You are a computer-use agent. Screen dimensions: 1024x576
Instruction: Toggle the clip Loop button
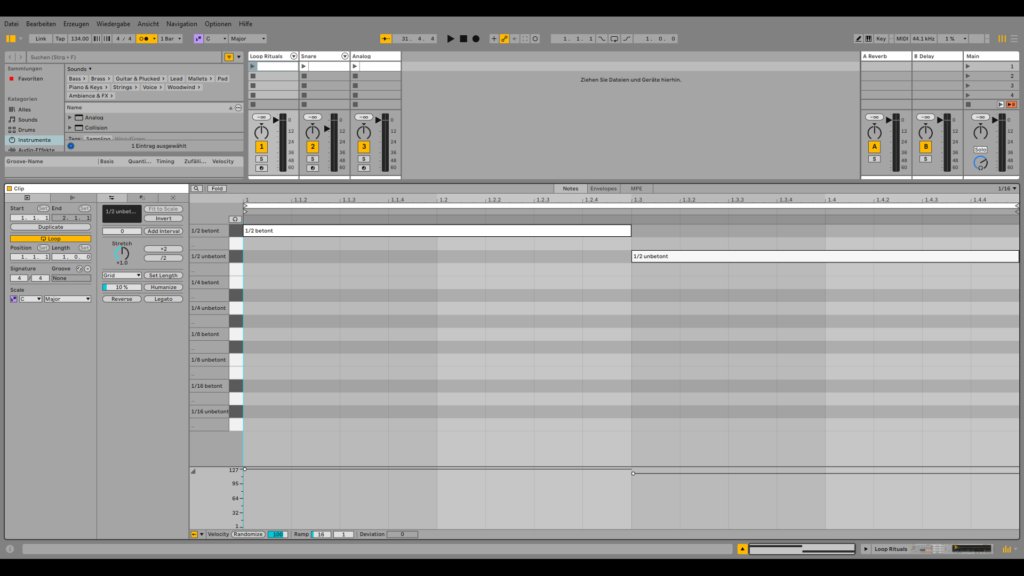50,238
